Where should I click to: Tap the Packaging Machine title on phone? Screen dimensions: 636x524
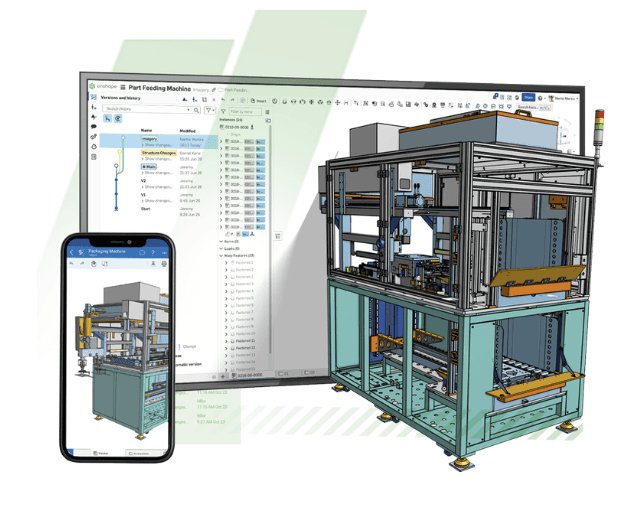coord(107,251)
